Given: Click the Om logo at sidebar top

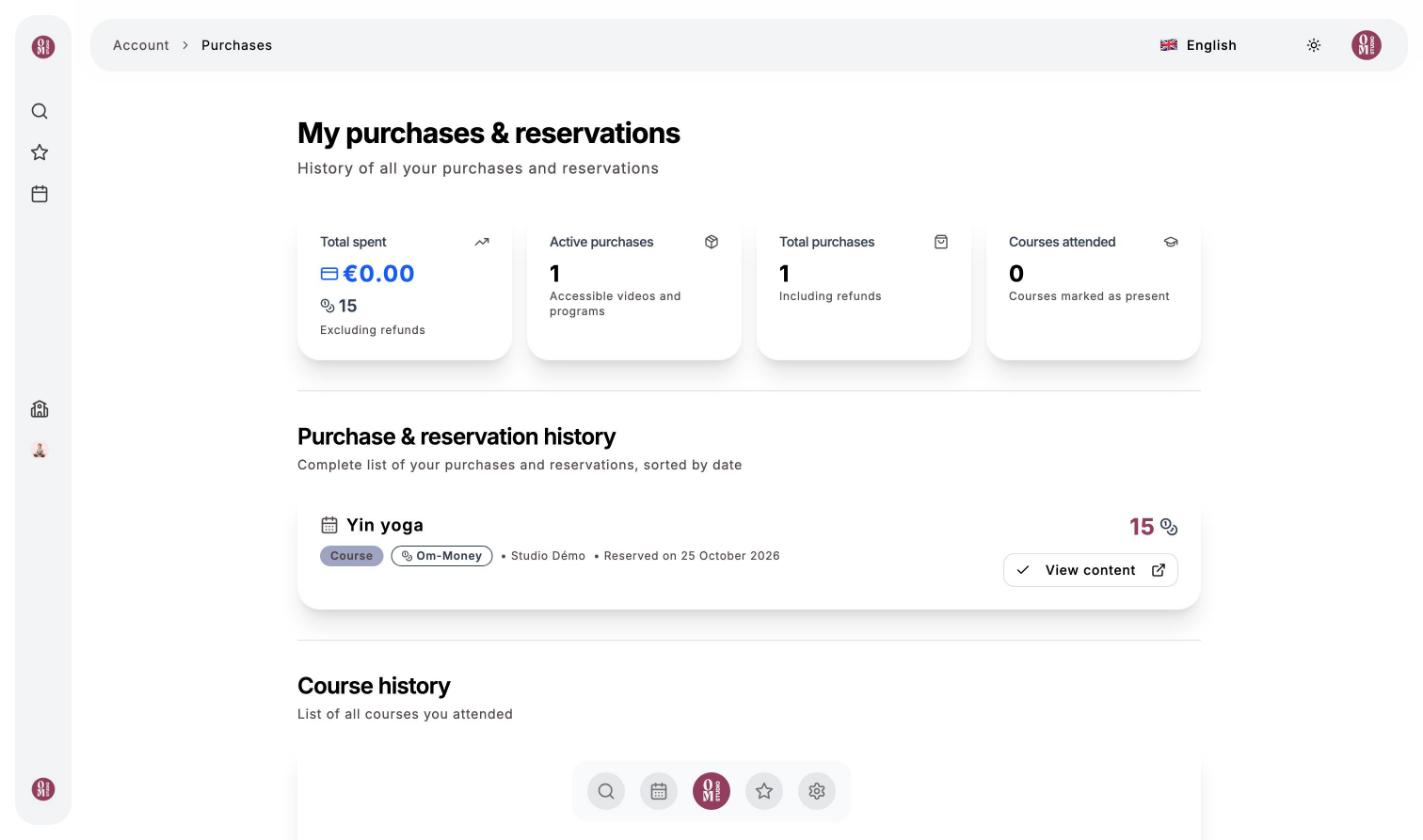Looking at the screenshot, I should tap(43, 46).
